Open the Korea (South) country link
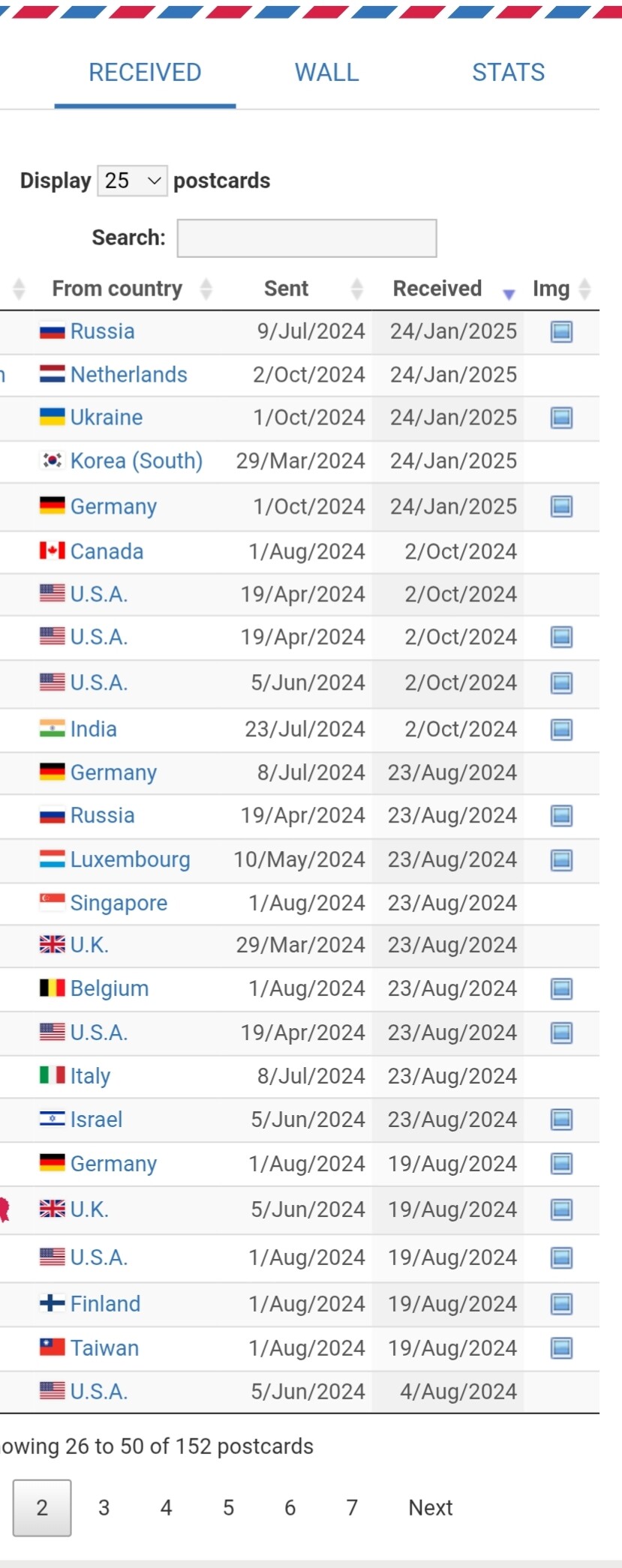This screenshot has height=1568, width=622. tap(137, 460)
